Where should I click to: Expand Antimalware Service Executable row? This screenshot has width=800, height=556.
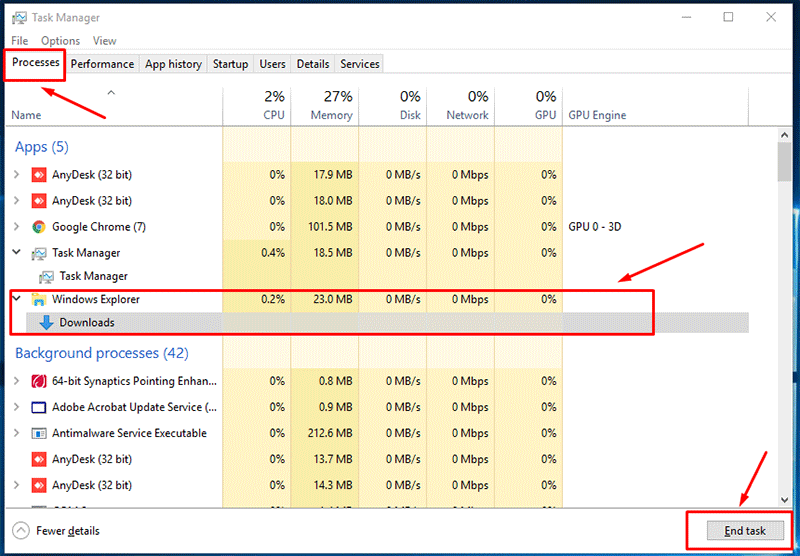pyautogui.click(x=16, y=433)
